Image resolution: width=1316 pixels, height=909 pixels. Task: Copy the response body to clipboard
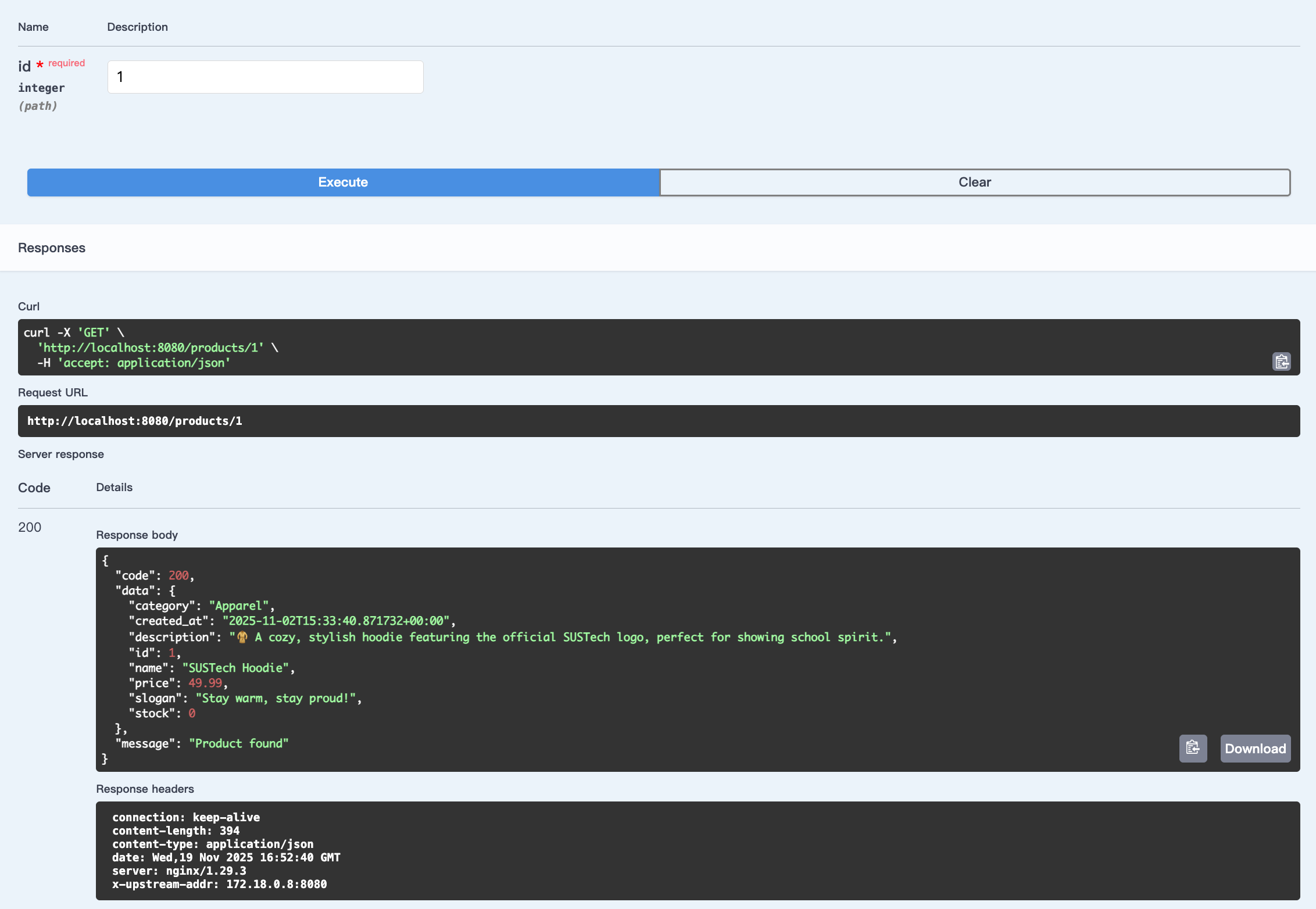coord(1193,748)
